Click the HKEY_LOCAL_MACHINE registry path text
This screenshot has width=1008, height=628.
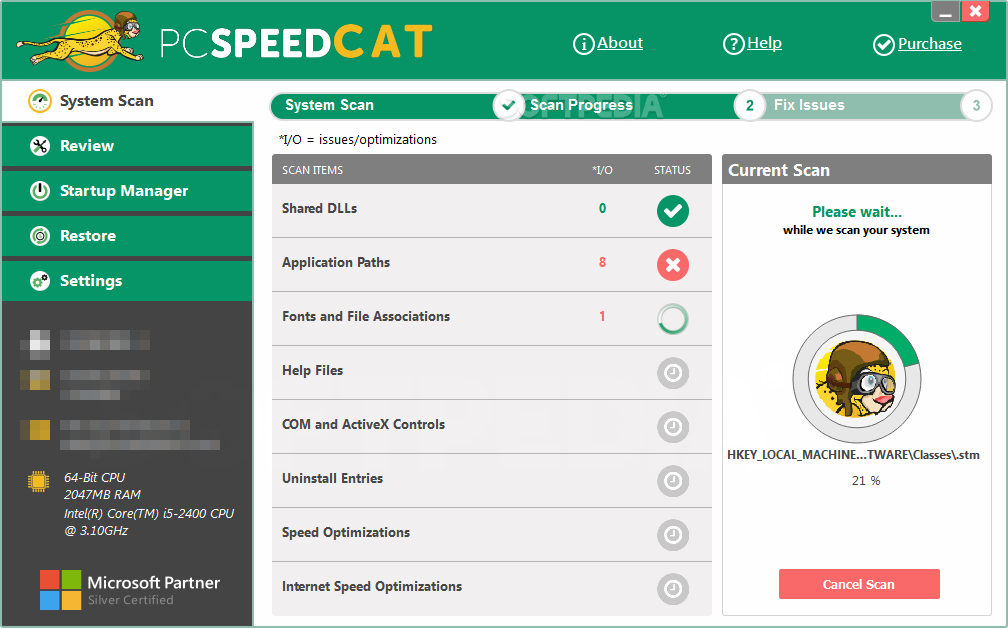pos(853,455)
